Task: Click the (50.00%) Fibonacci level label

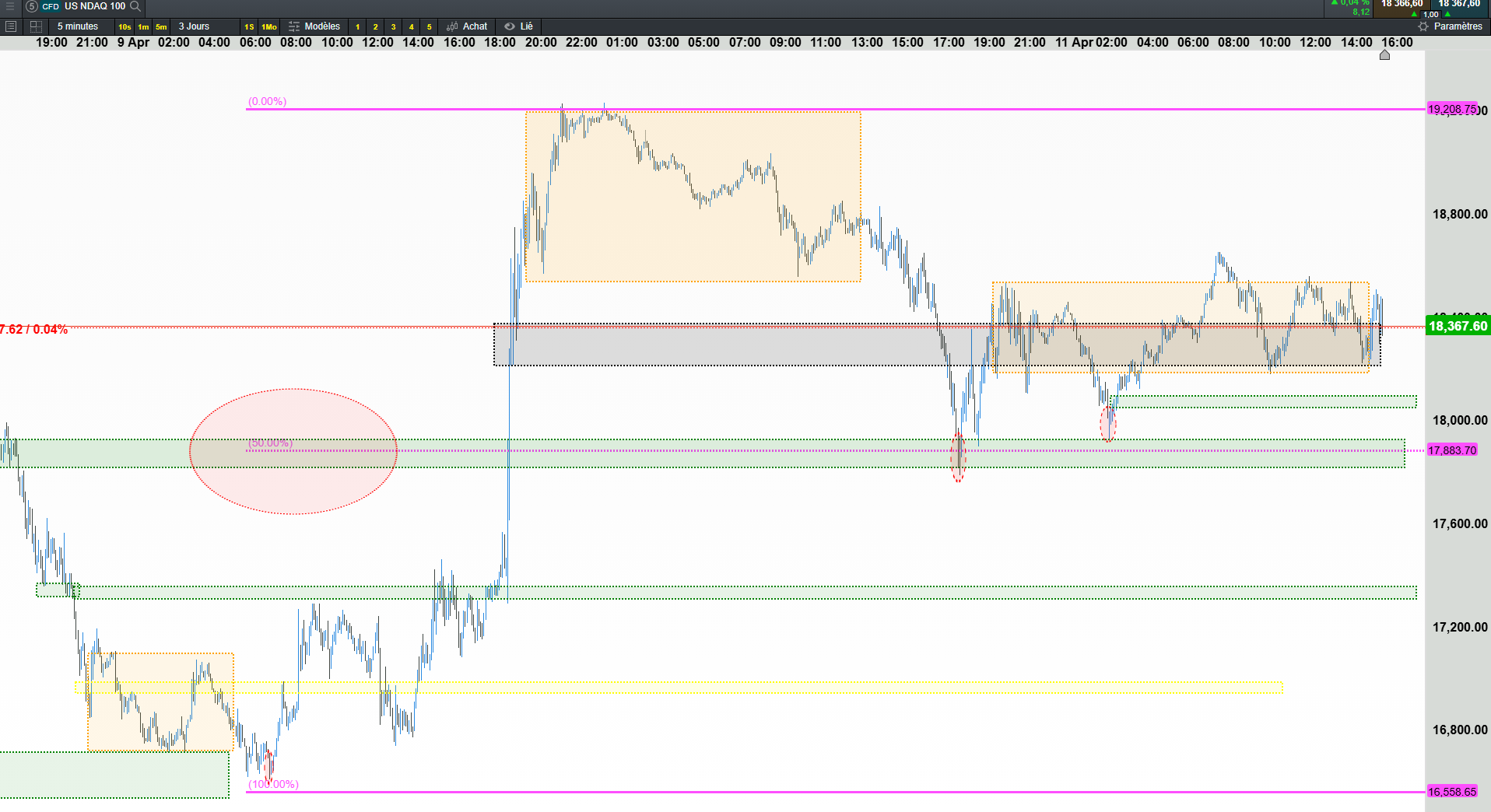Action: 271,443
